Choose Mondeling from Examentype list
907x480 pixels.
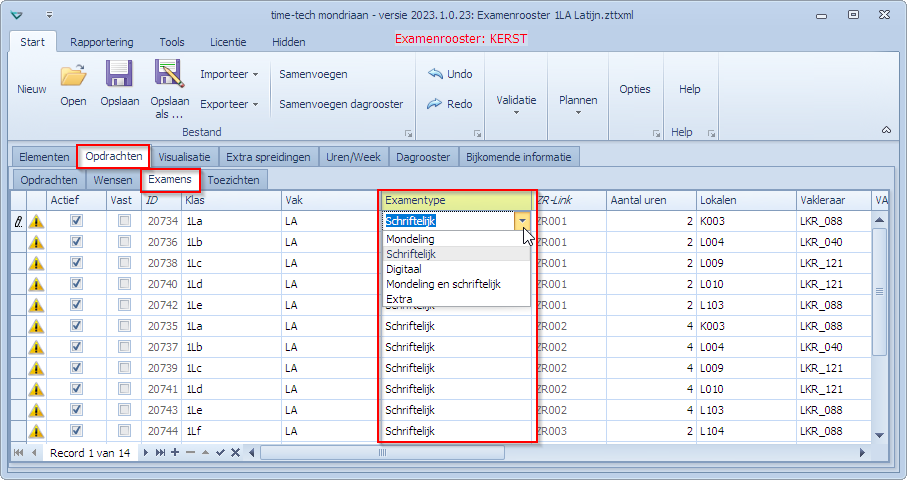[x=456, y=239]
